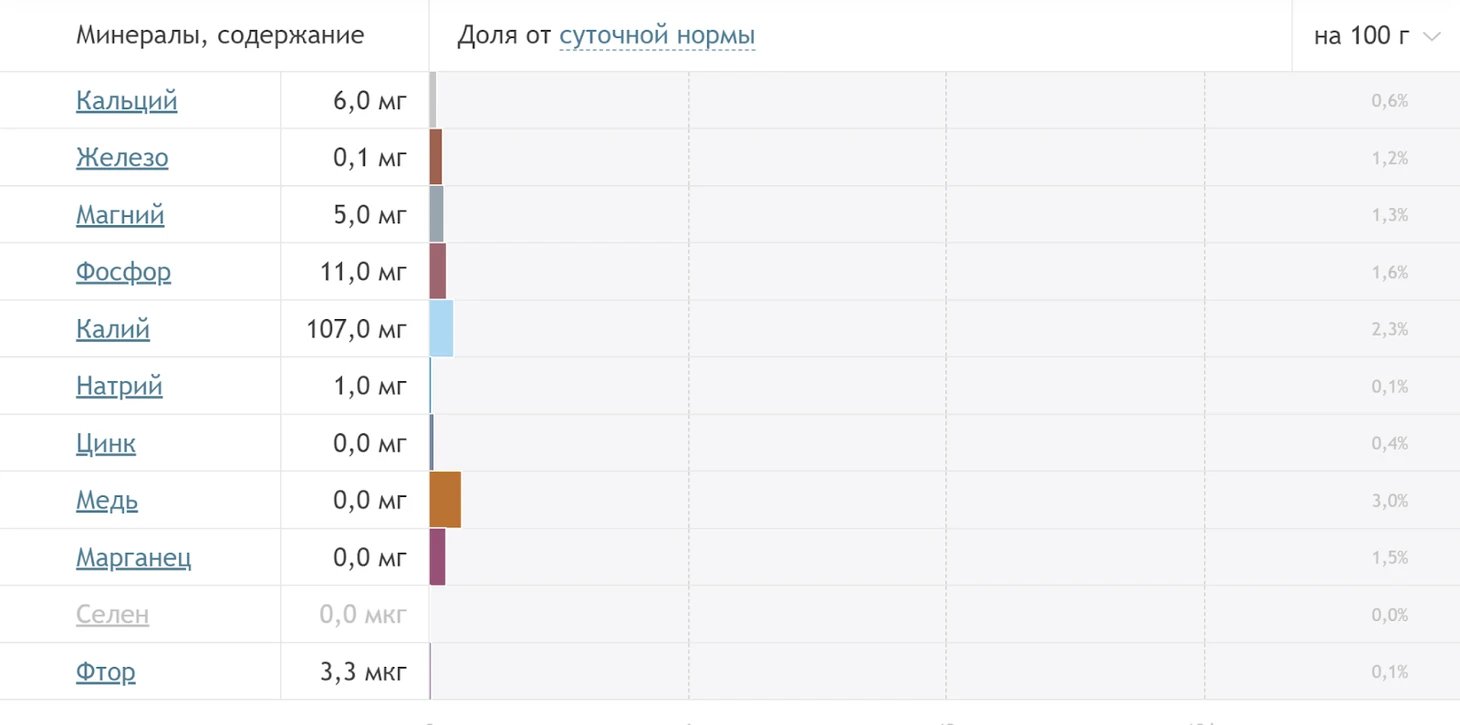Open the greyed Селен link
This screenshot has height=725, width=1460.
coord(113,614)
